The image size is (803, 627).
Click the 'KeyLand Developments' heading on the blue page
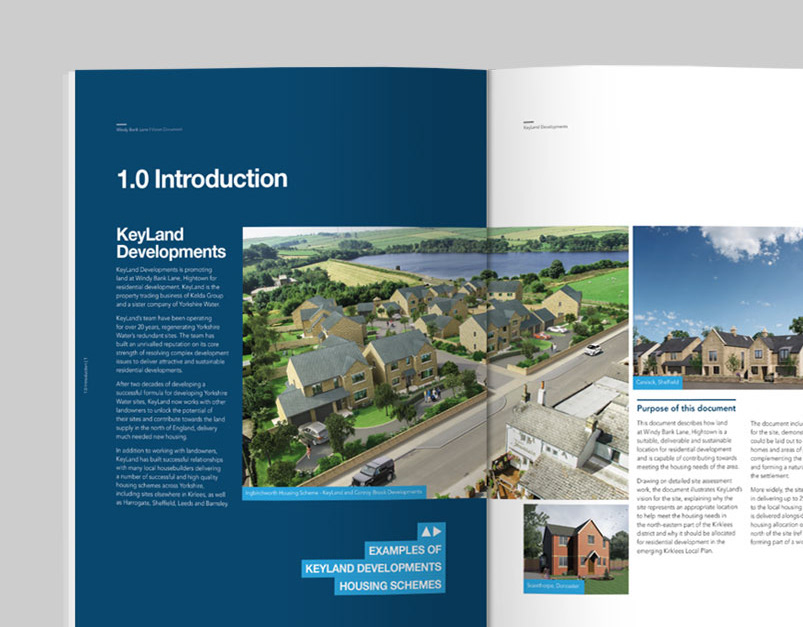171,243
